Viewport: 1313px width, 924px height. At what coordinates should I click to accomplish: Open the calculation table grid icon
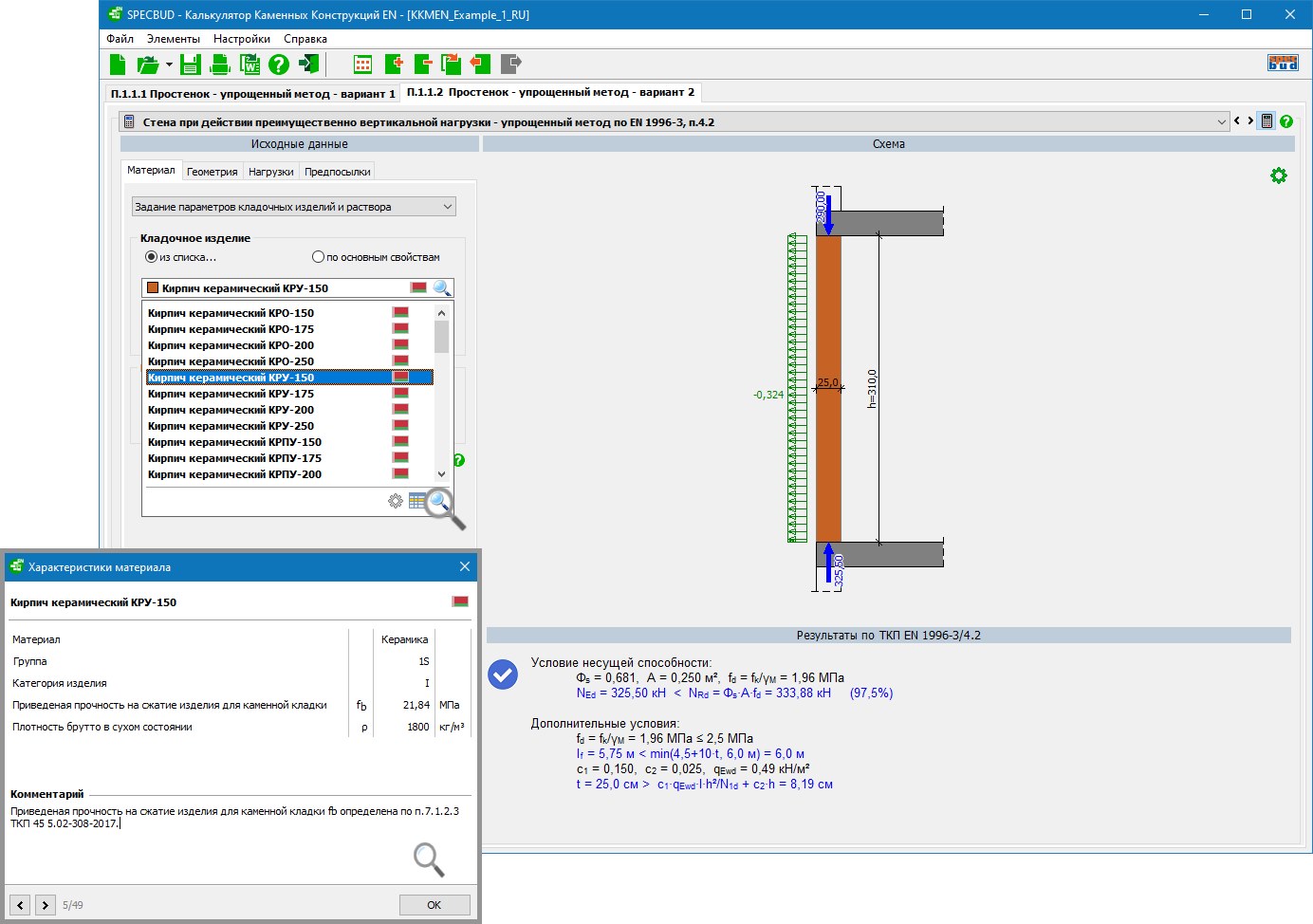pos(362,65)
